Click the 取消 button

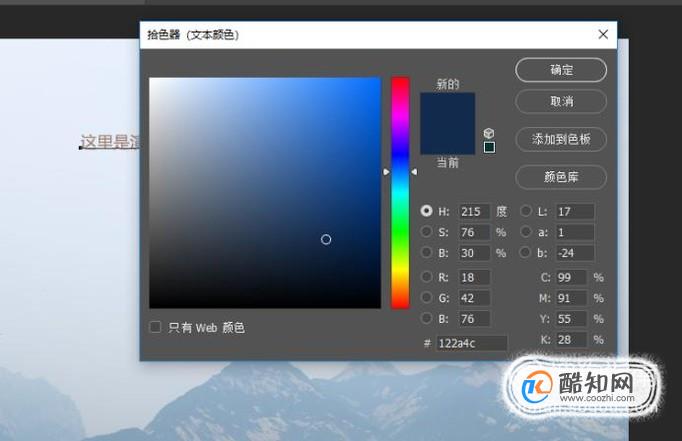[x=561, y=102]
